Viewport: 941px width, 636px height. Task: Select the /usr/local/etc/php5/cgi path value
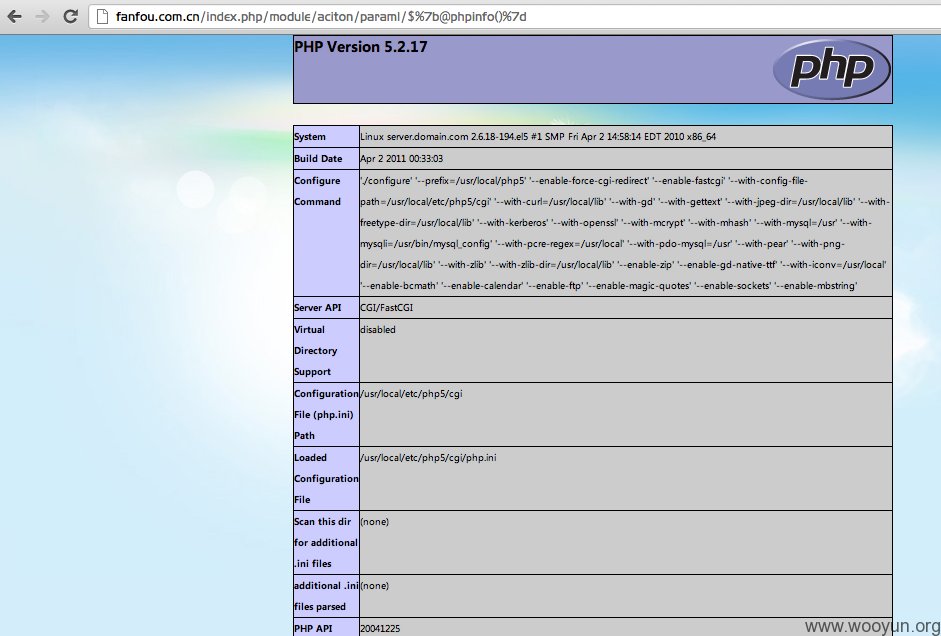pos(410,394)
